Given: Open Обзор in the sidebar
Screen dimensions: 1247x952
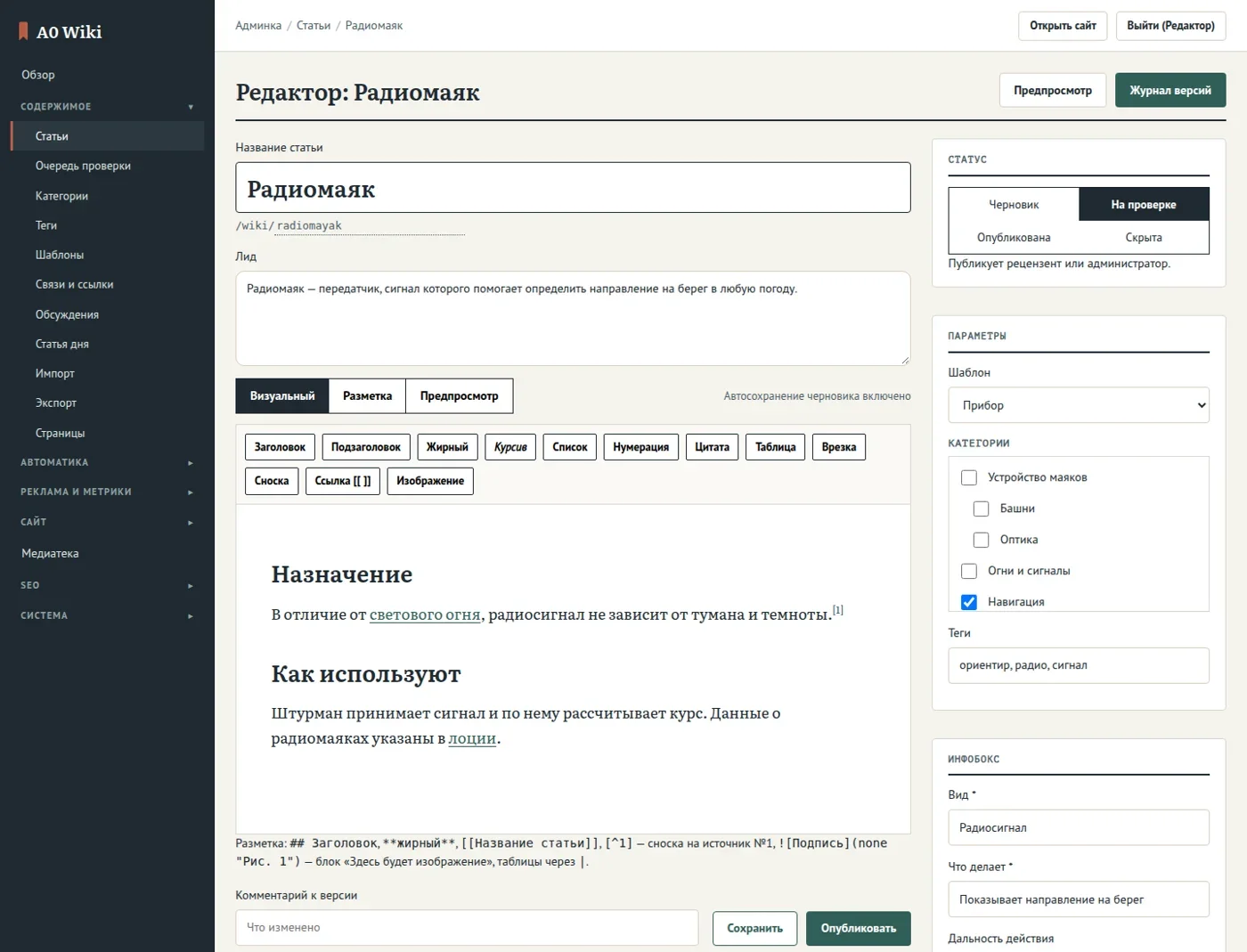Looking at the screenshot, I should click(107, 75).
